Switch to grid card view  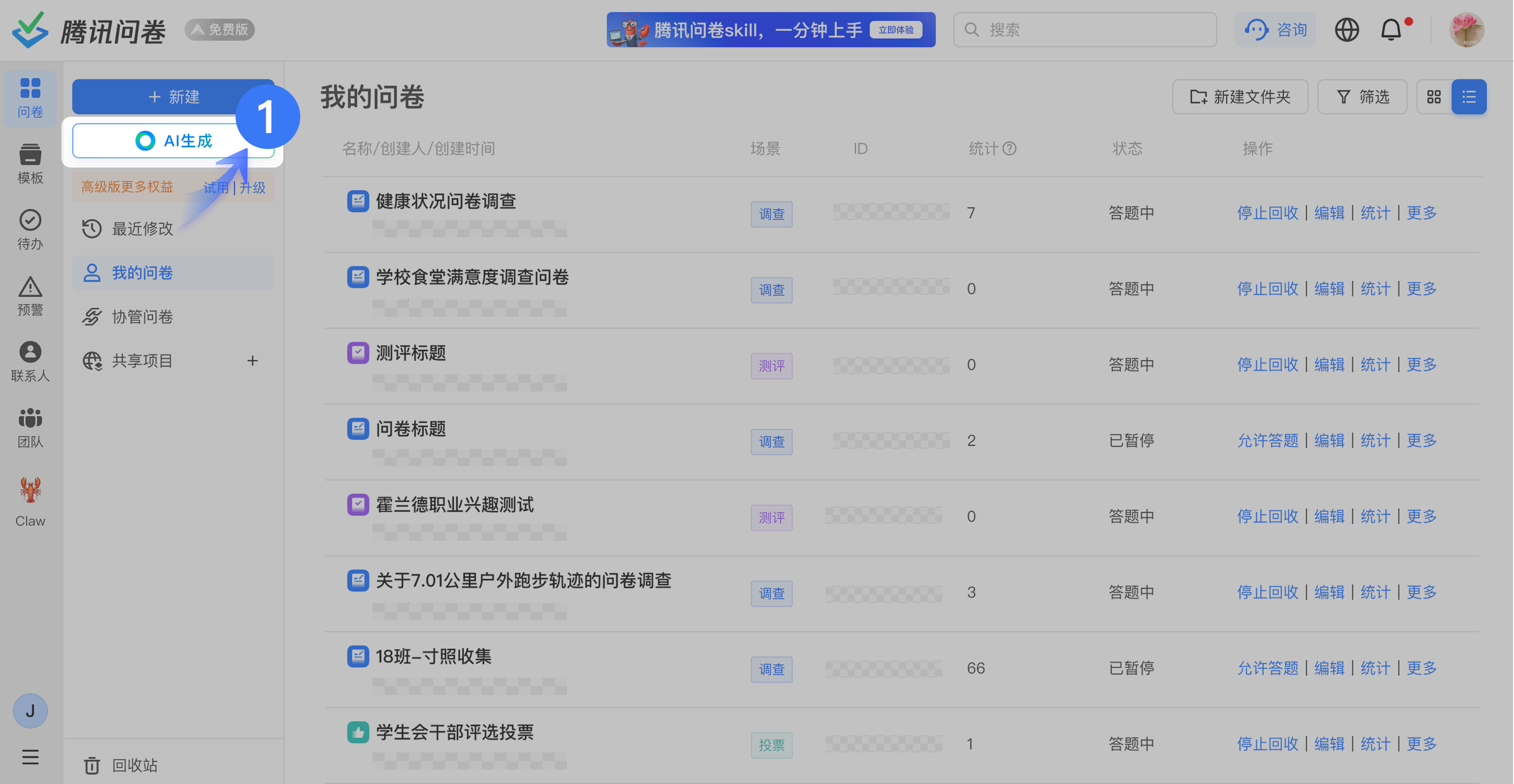coord(1434,97)
